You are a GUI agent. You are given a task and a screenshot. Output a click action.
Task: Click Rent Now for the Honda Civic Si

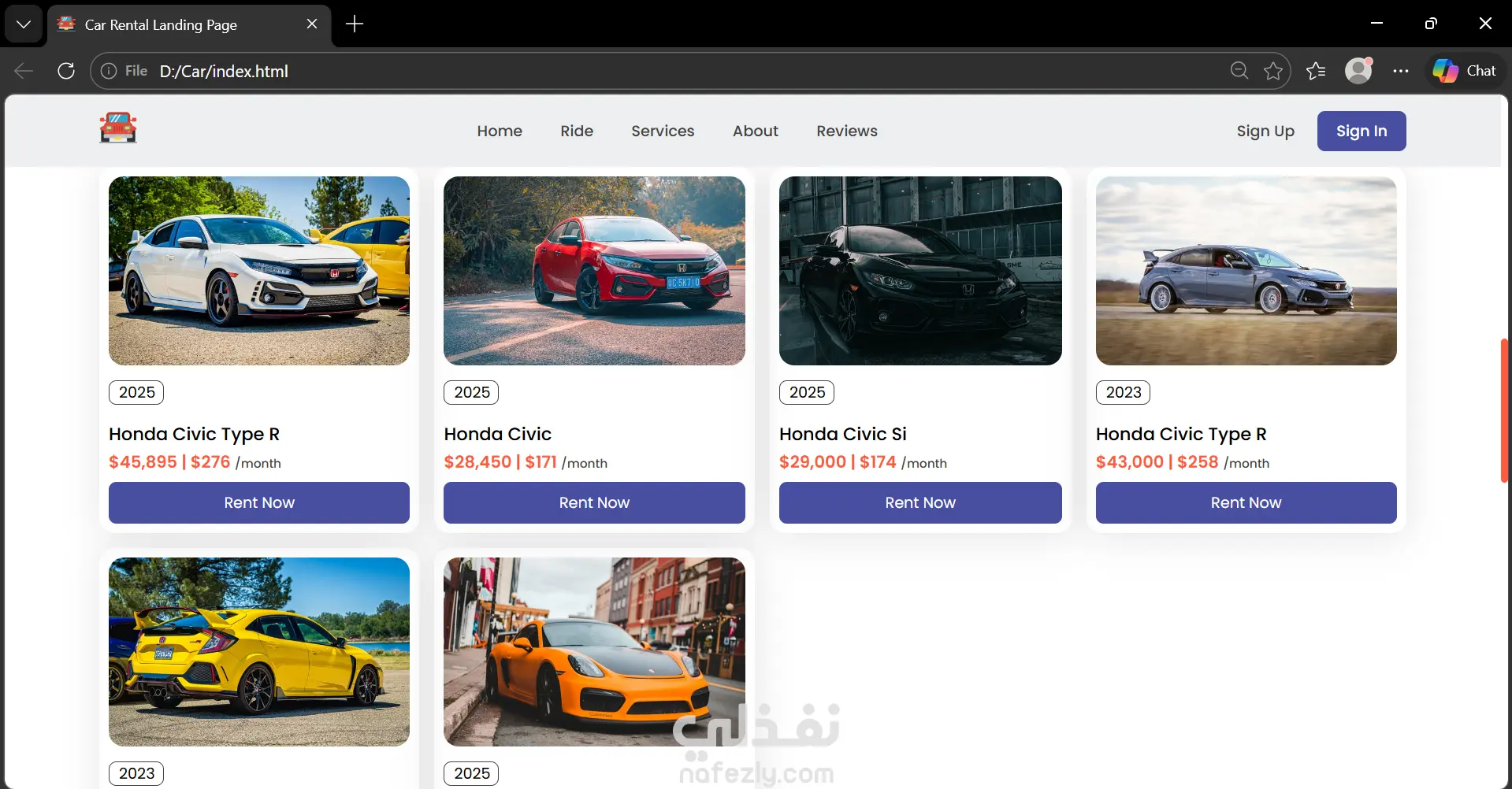click(920, 502)
